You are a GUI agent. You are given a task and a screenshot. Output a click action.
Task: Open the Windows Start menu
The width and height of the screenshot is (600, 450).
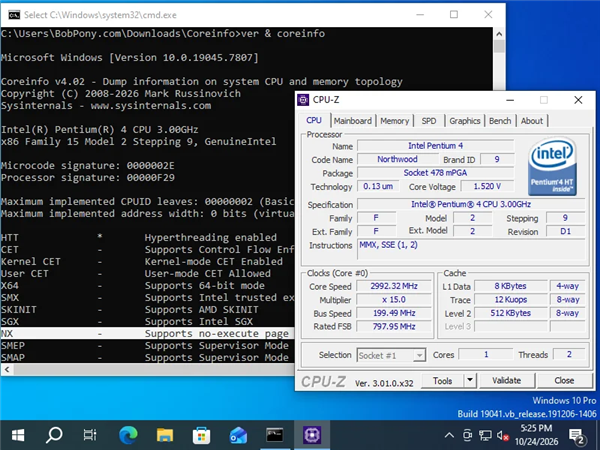18,435
